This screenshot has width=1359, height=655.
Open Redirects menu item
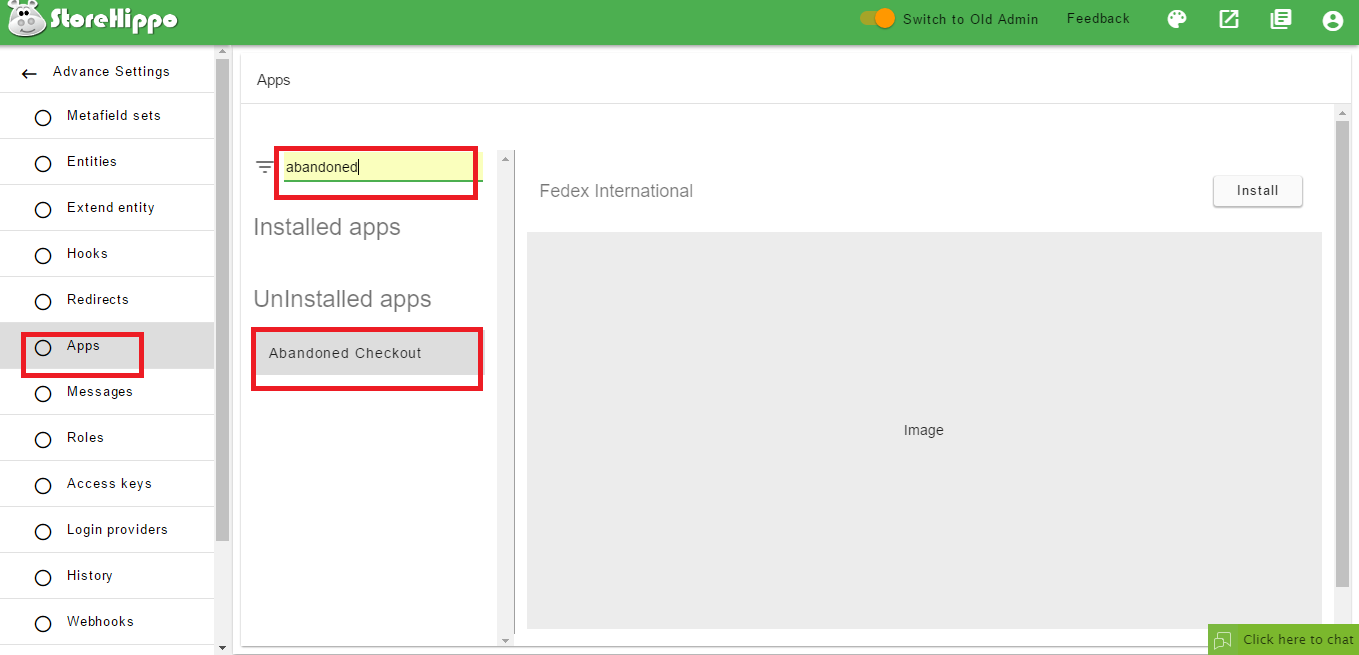[x=107, y=300]
